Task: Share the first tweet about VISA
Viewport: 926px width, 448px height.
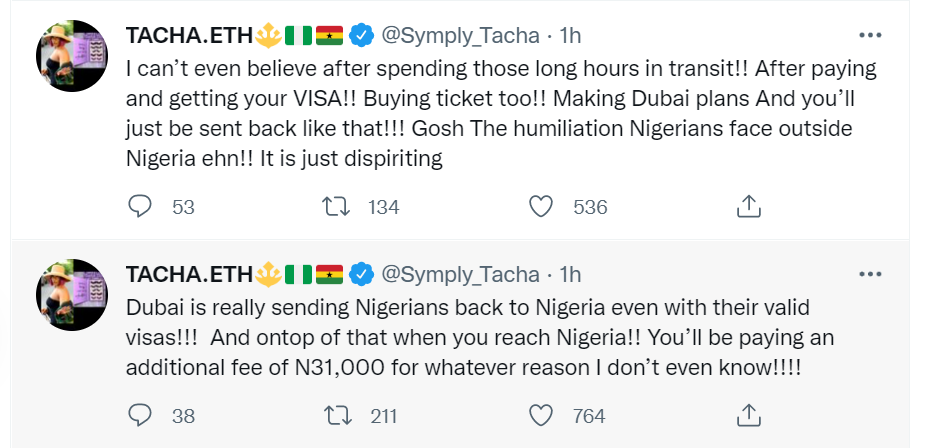Action: tap(748, 207)
